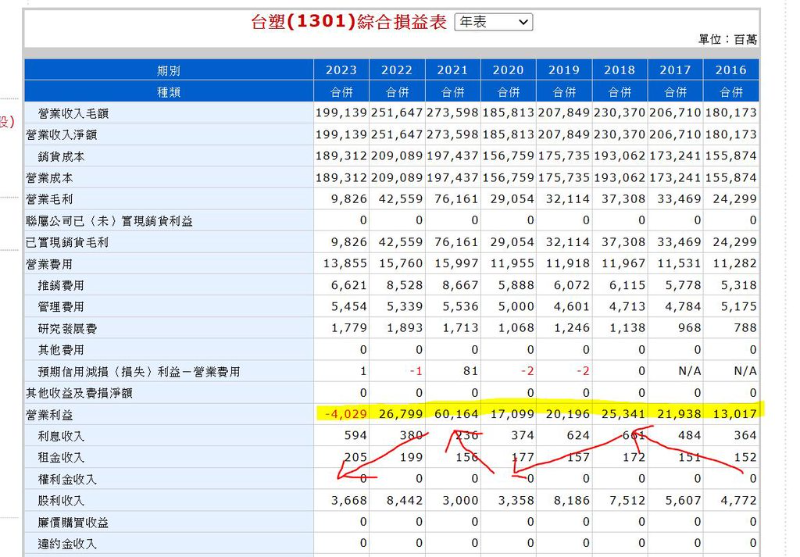This screenshot has height=557, width=800.
Task: Select the 營業費用 row label
Action: pos(49,264)
